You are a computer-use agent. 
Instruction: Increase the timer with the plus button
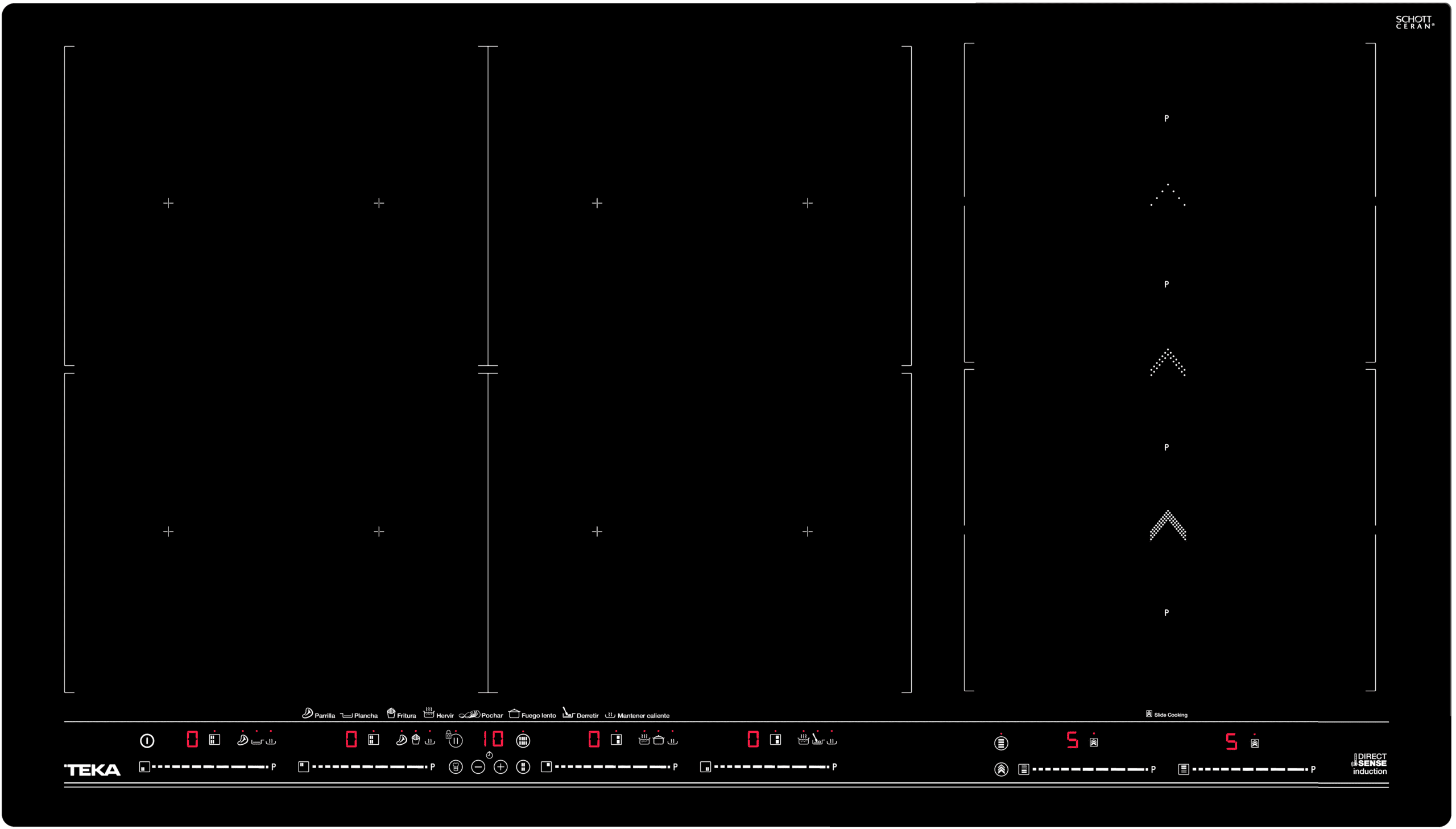point(500,767)
